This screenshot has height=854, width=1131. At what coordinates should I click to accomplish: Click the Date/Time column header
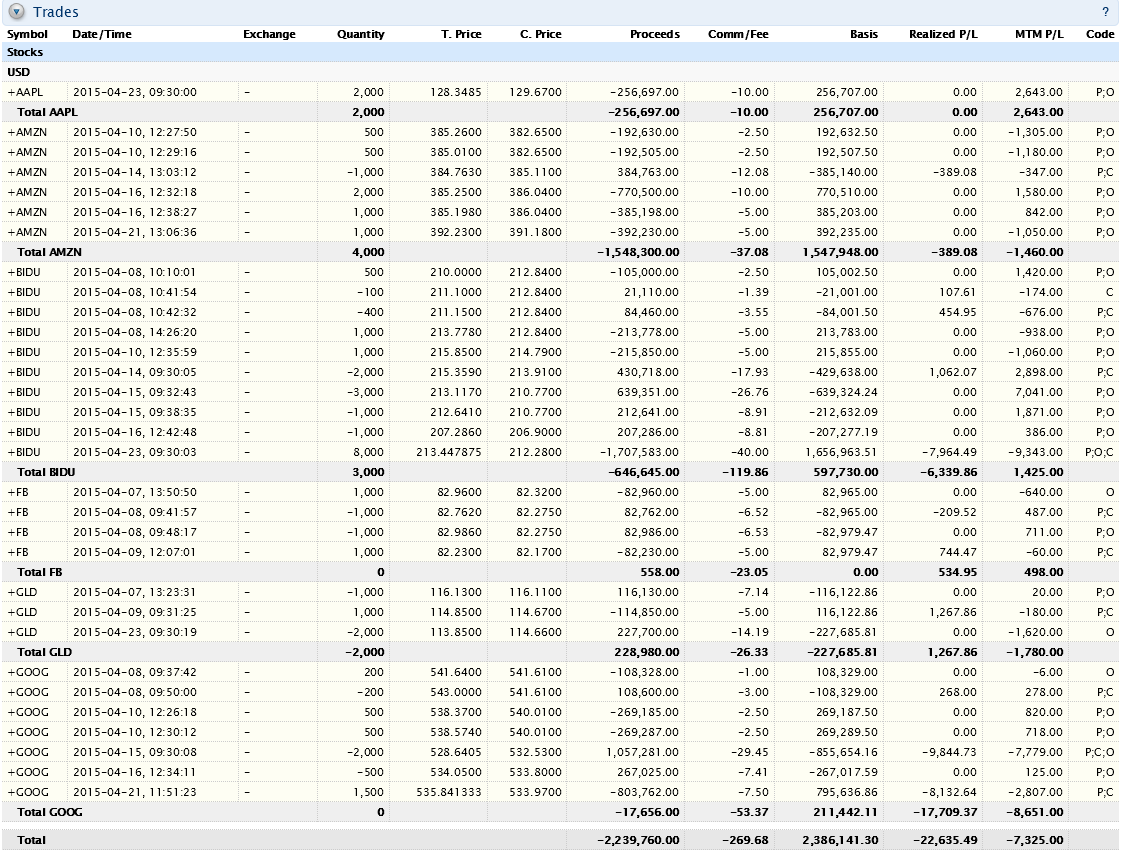pyautogui.click(x=102, y=34)
